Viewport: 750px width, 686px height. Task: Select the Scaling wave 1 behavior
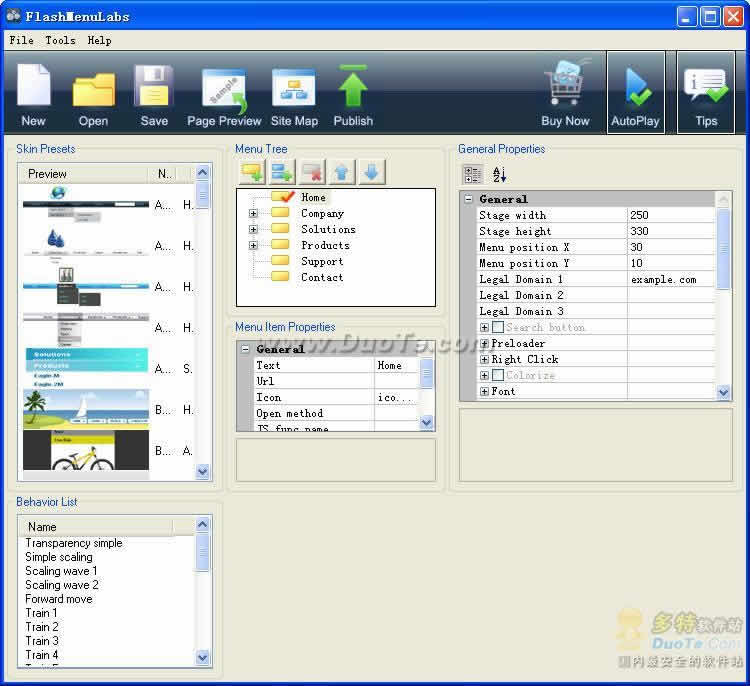[x=61, y=571]
